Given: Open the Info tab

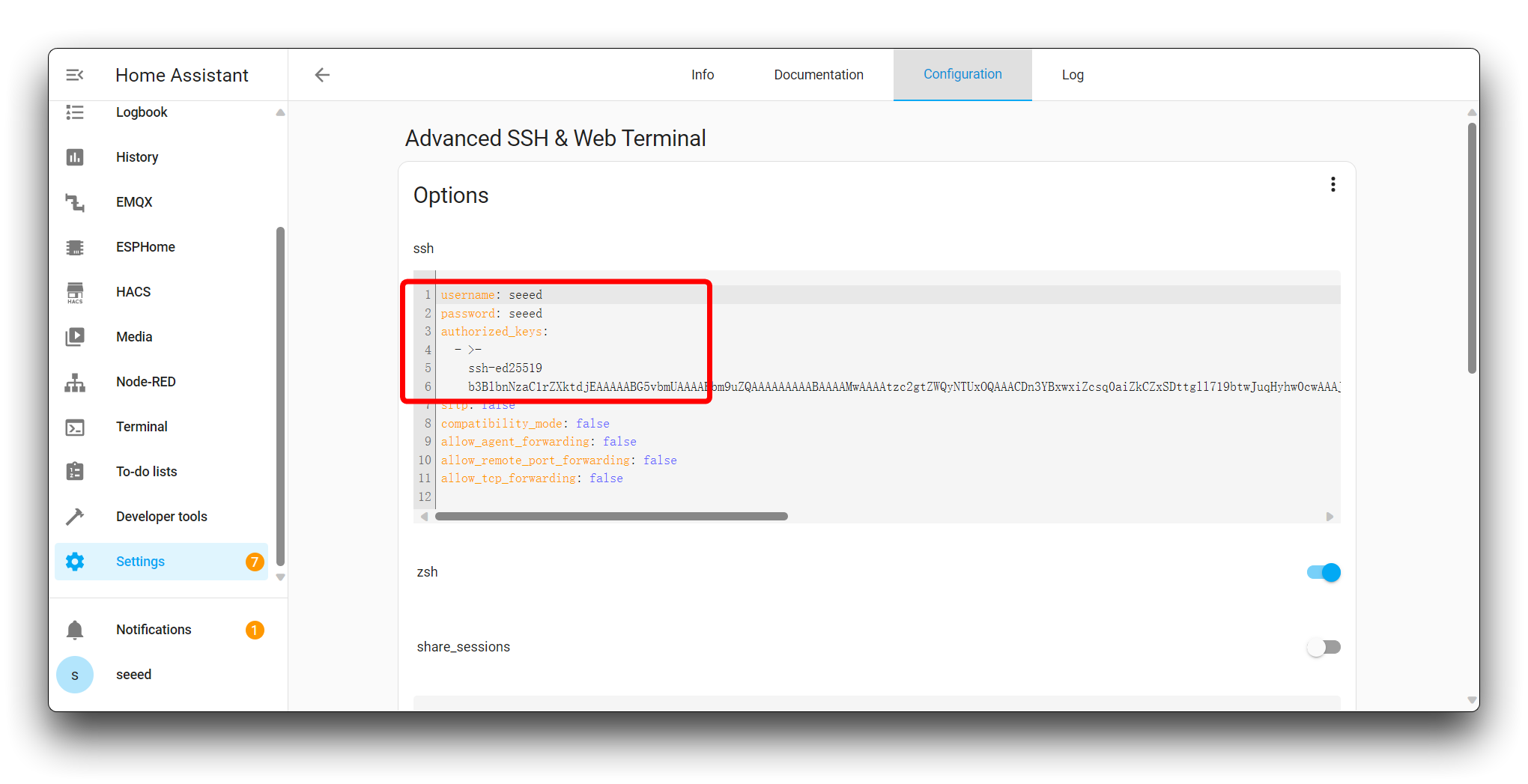Looking at the screenshot, I should click(703, 75).
